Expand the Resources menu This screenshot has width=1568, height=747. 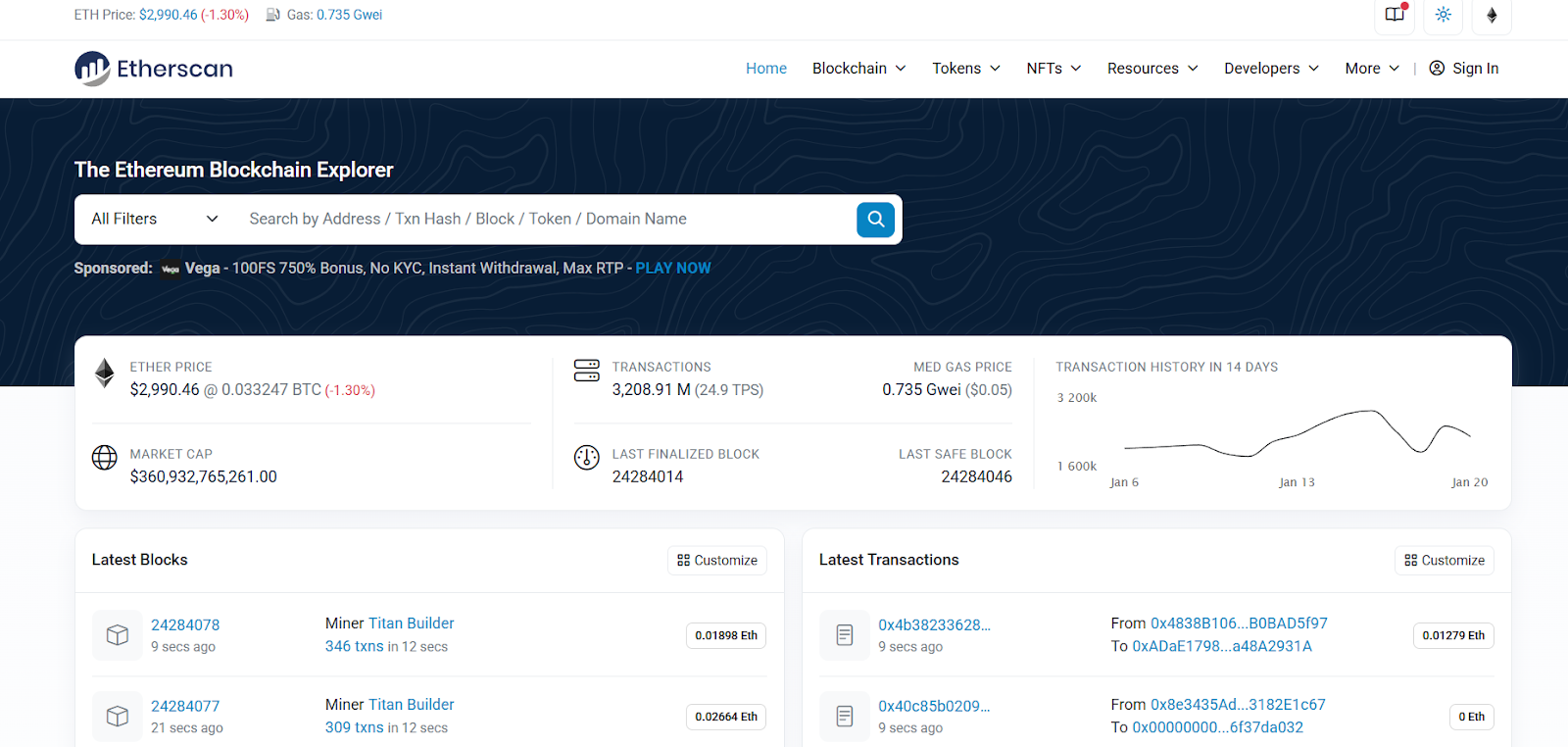(x=1152, y=69)
